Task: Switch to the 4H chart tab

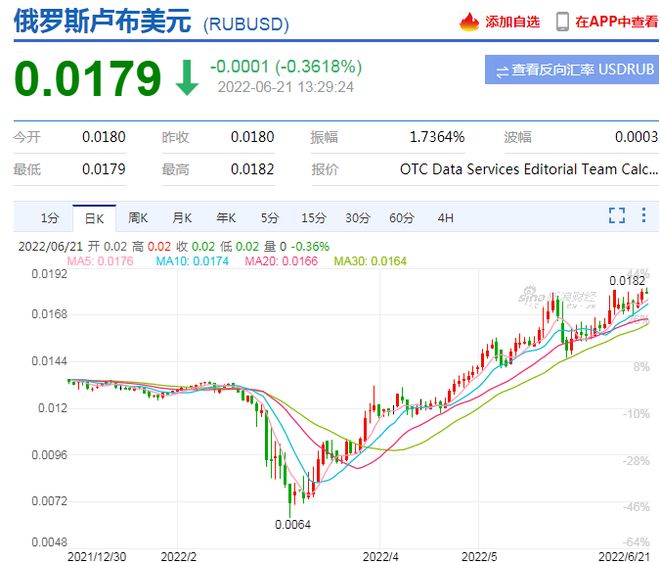Action: point(446,218)
